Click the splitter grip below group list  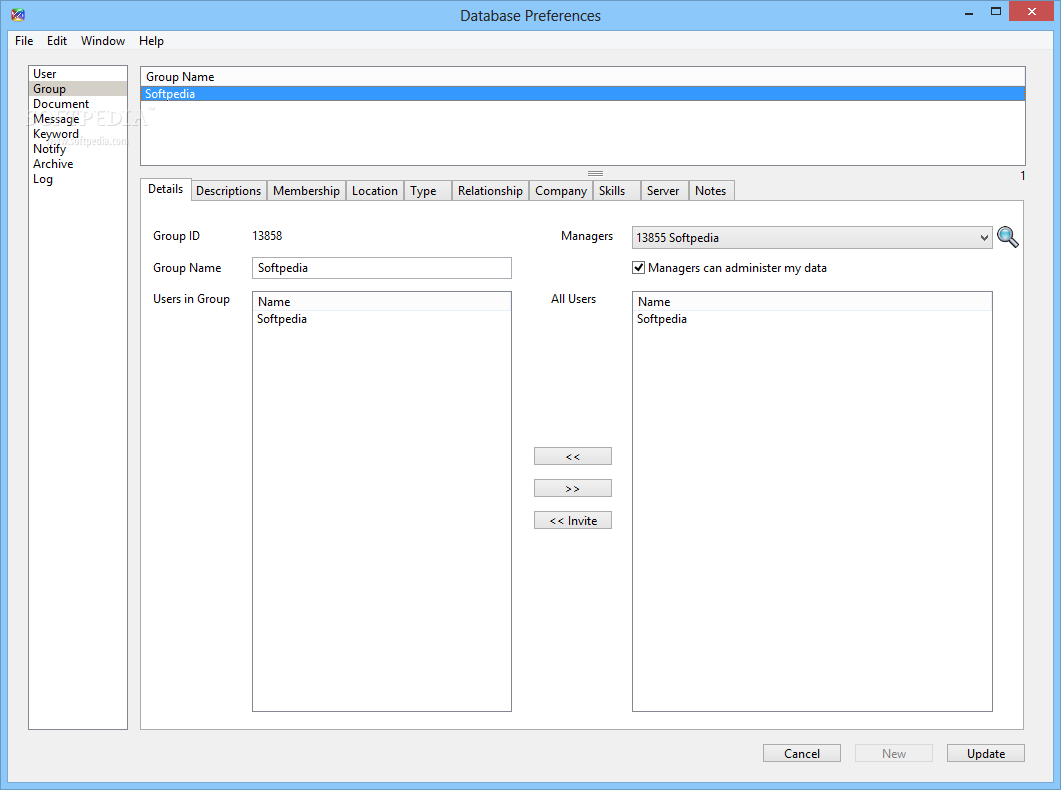[x=595, y=173]
